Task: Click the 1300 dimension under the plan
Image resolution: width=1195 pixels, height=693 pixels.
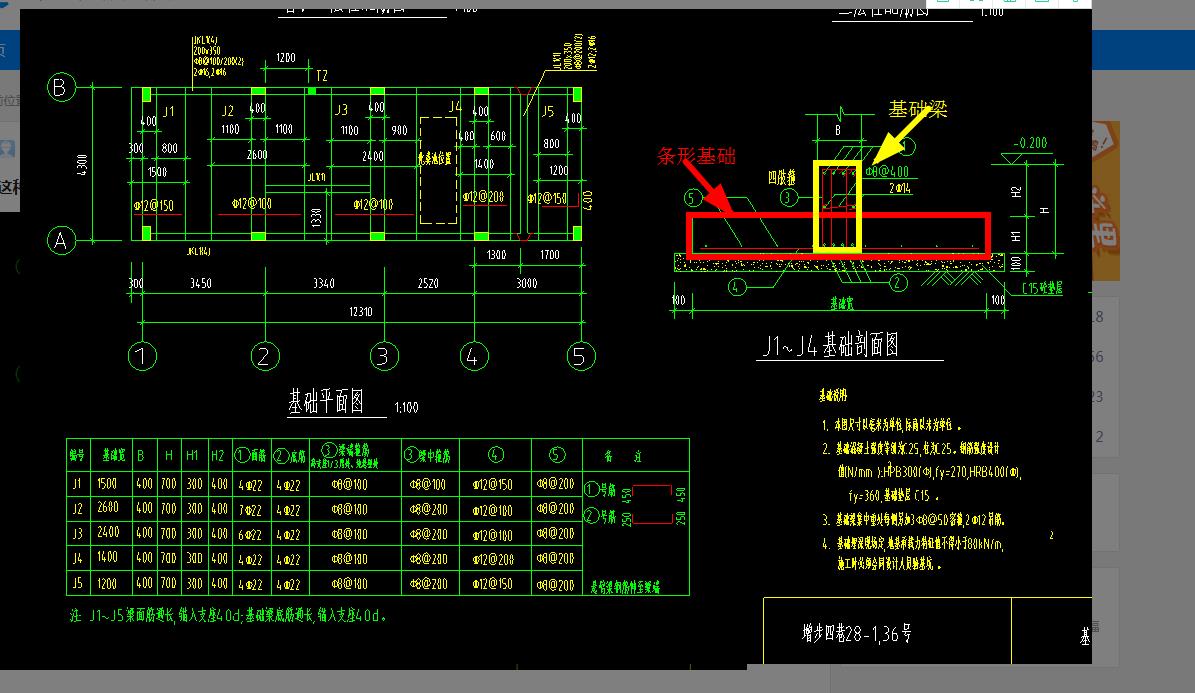Action: tap(496, 255)
